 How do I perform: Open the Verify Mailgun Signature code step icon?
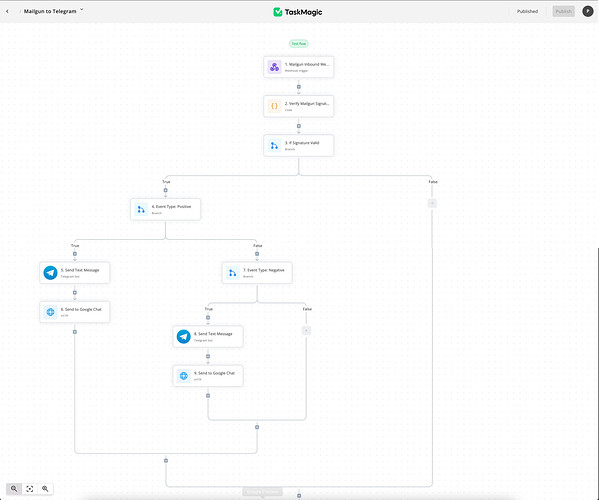click(x=274, y=106)
